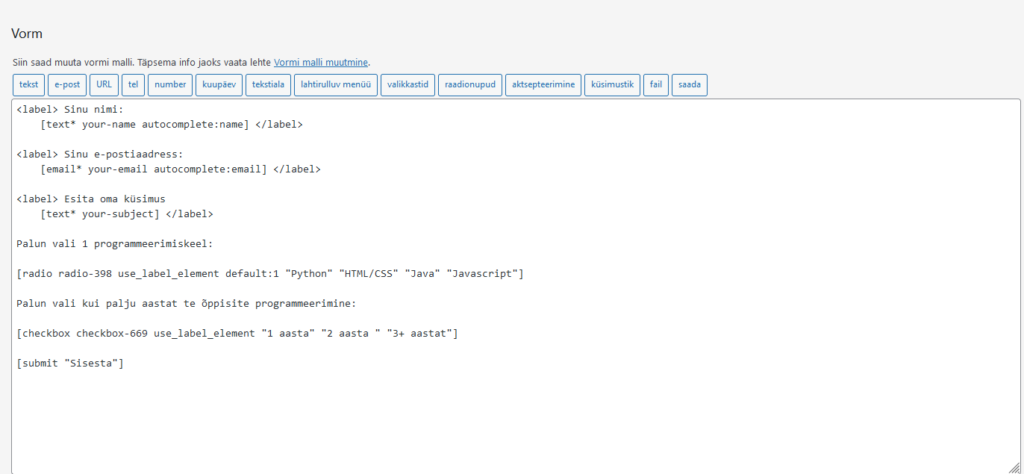Click the 'e-post' tag generator button
This screenshot has width=1024, height=474.
[67, 85]
